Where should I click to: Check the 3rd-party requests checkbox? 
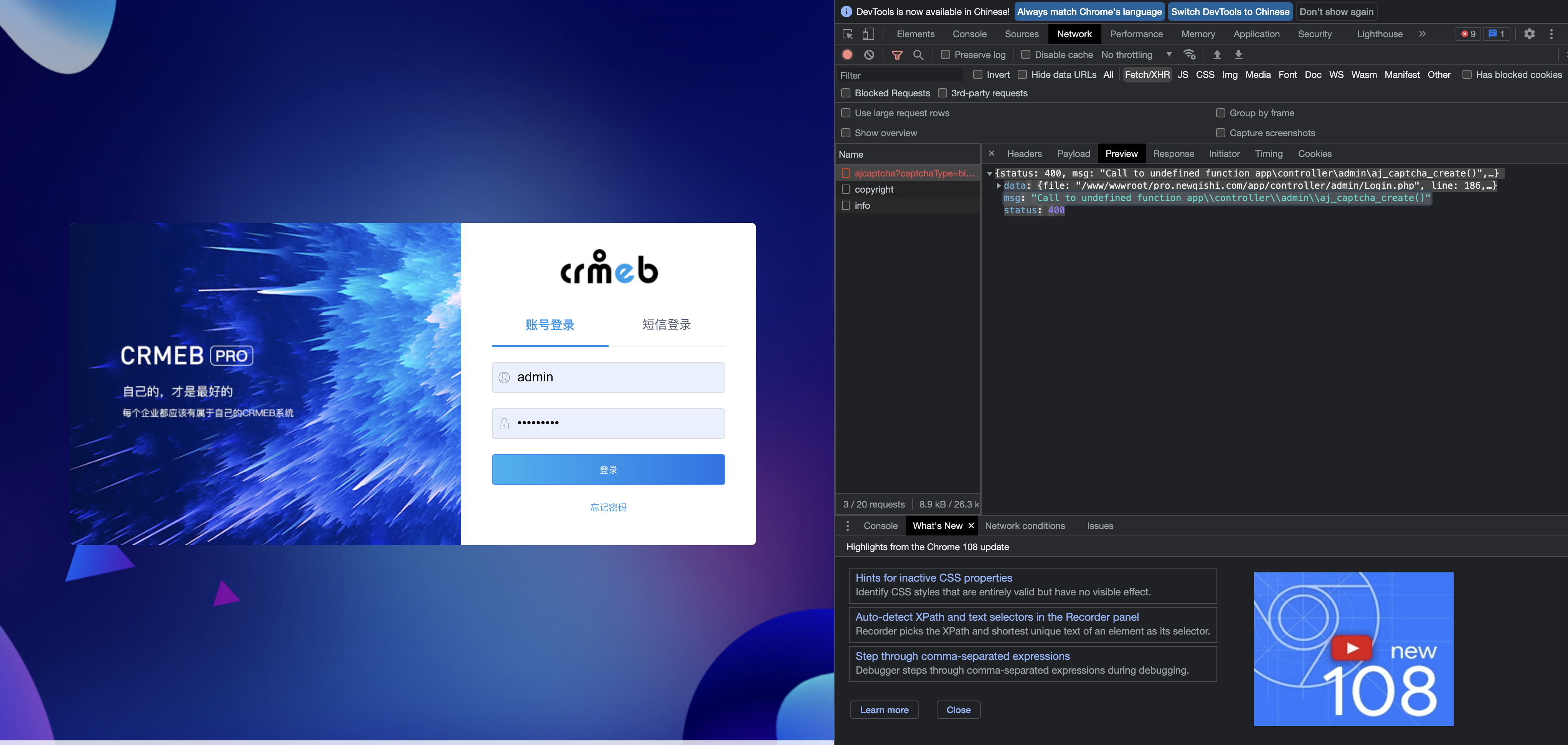(942, 93)
